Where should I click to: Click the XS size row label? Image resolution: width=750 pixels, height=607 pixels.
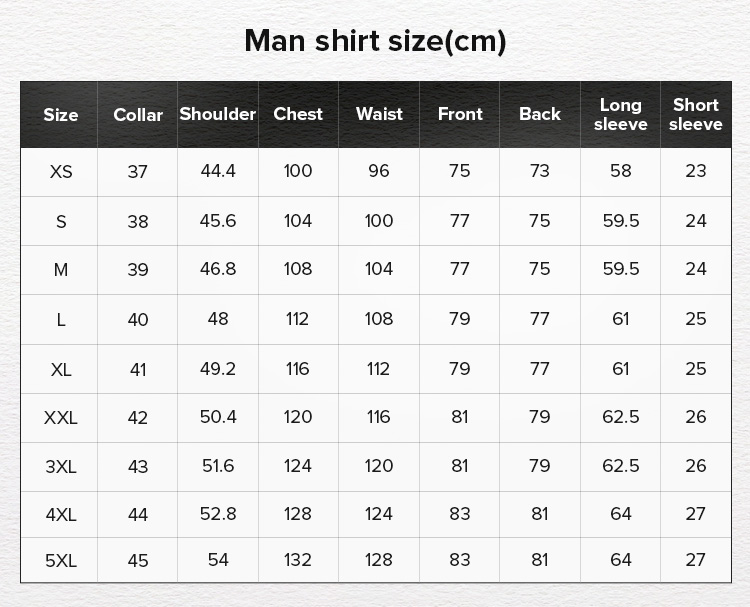pos(61,171)
